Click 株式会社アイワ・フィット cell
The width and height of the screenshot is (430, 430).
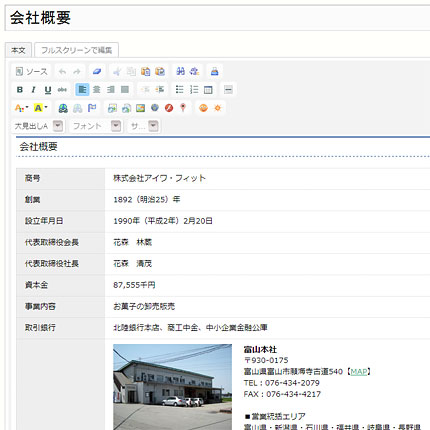(267, 179)
